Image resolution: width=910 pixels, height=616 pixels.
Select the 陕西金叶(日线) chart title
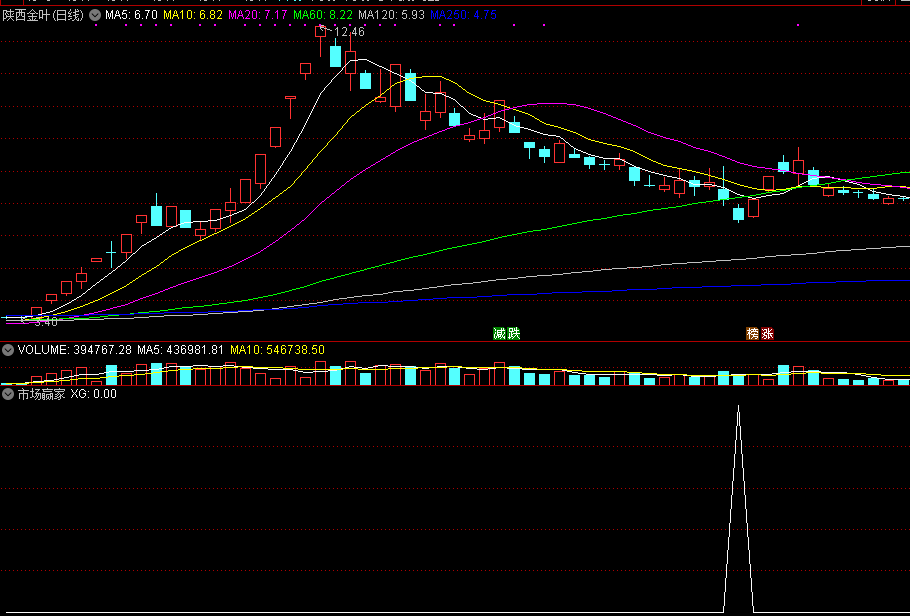pos(44,15)
